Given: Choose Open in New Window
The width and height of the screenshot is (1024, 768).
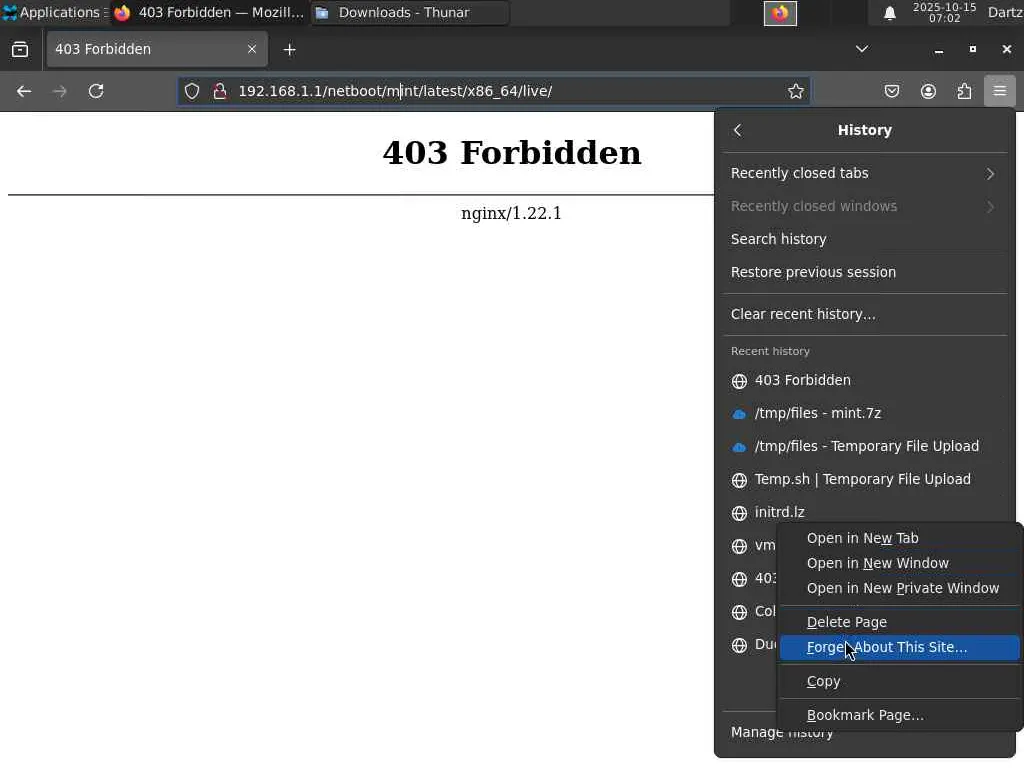Looking at the screenshot, I should 899,563.
